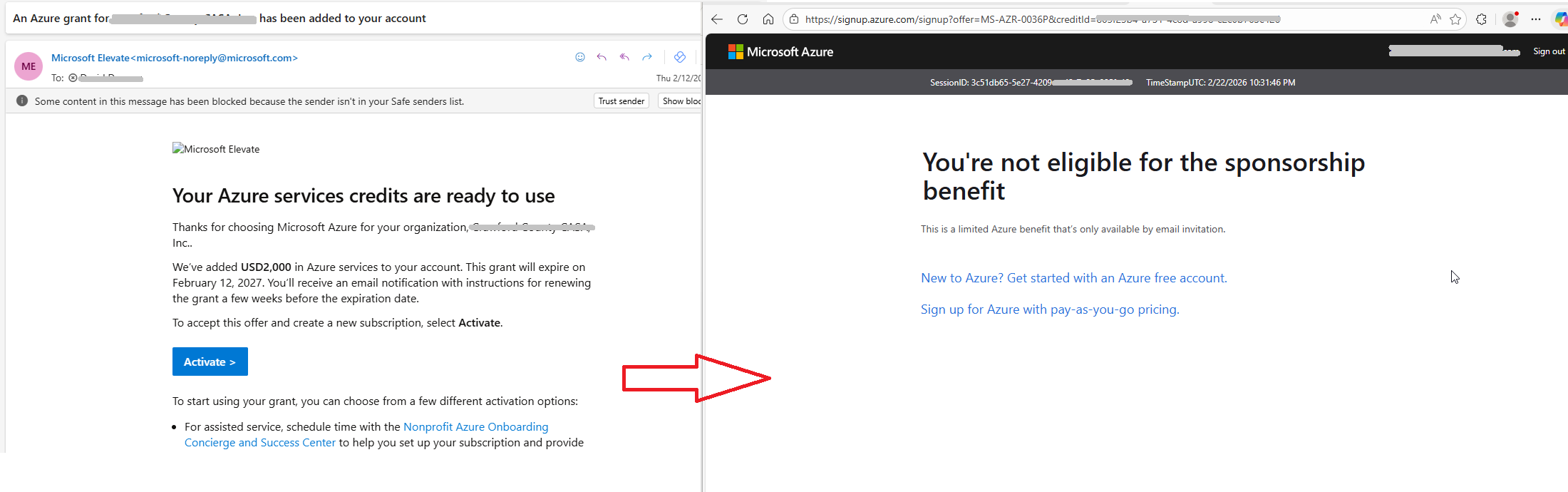Click the broken Microsoft Elevate image placeholder

[216, 149]
